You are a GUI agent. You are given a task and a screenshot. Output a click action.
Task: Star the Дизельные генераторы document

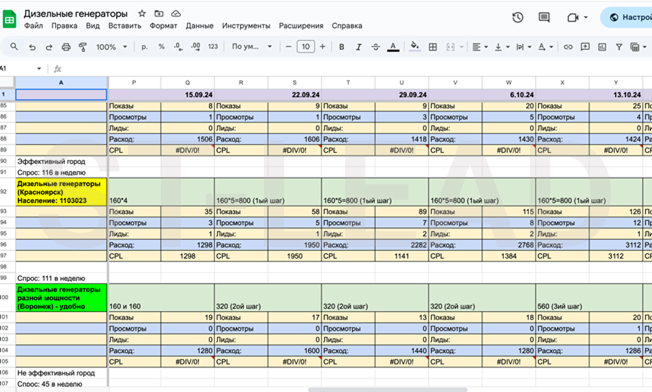142,14
